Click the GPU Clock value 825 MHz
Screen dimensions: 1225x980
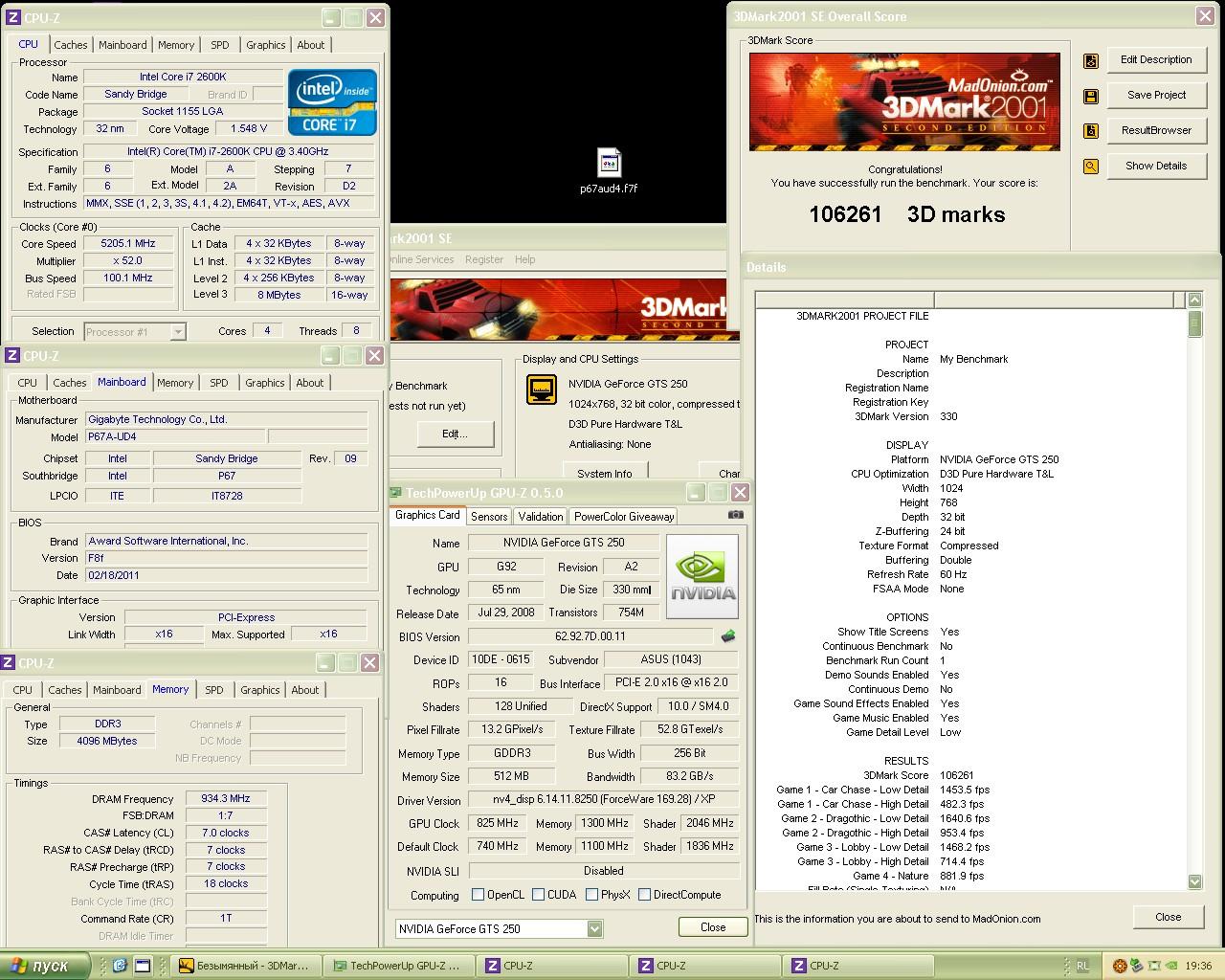498,824
